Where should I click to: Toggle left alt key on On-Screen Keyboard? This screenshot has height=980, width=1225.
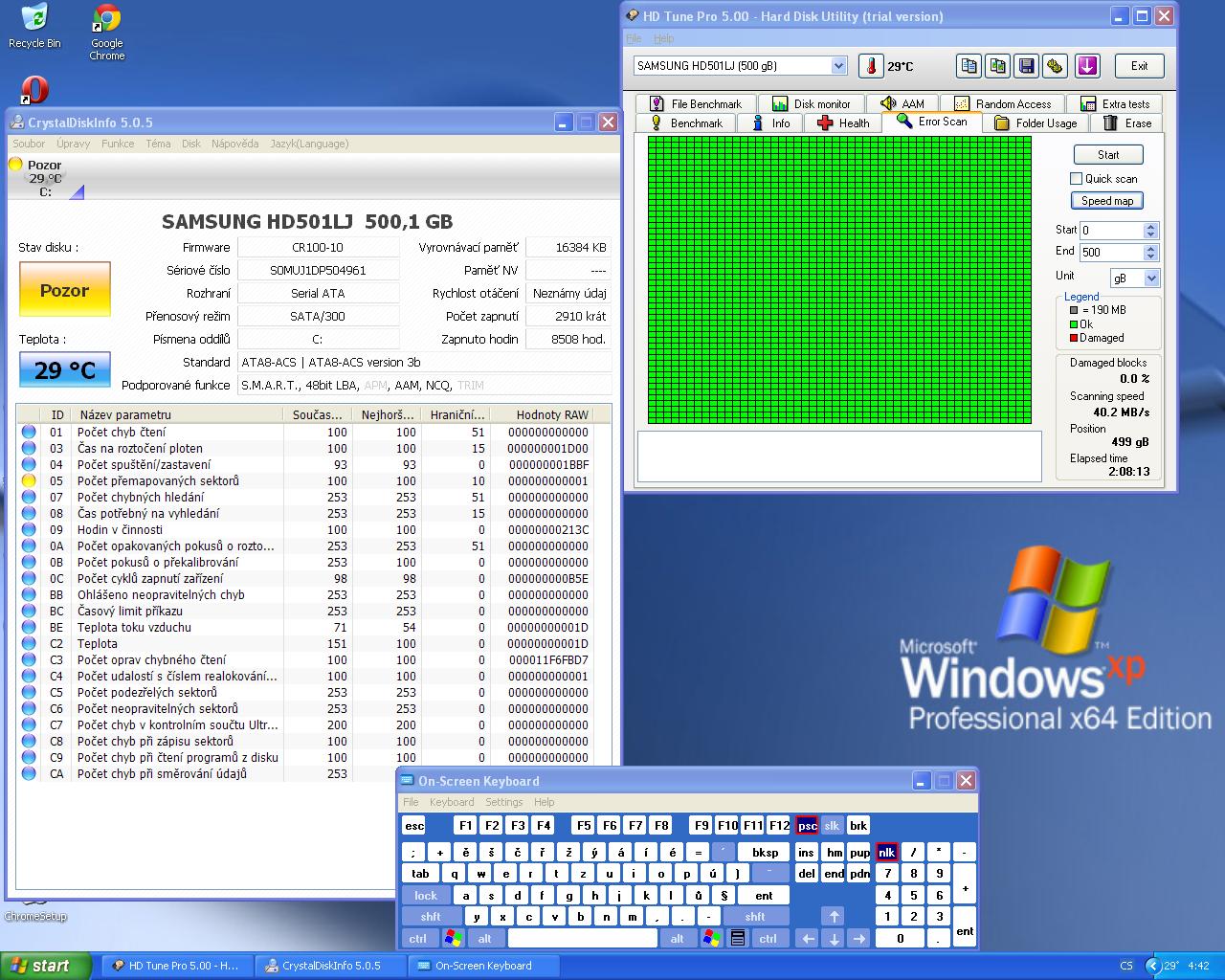coord(485,939)
